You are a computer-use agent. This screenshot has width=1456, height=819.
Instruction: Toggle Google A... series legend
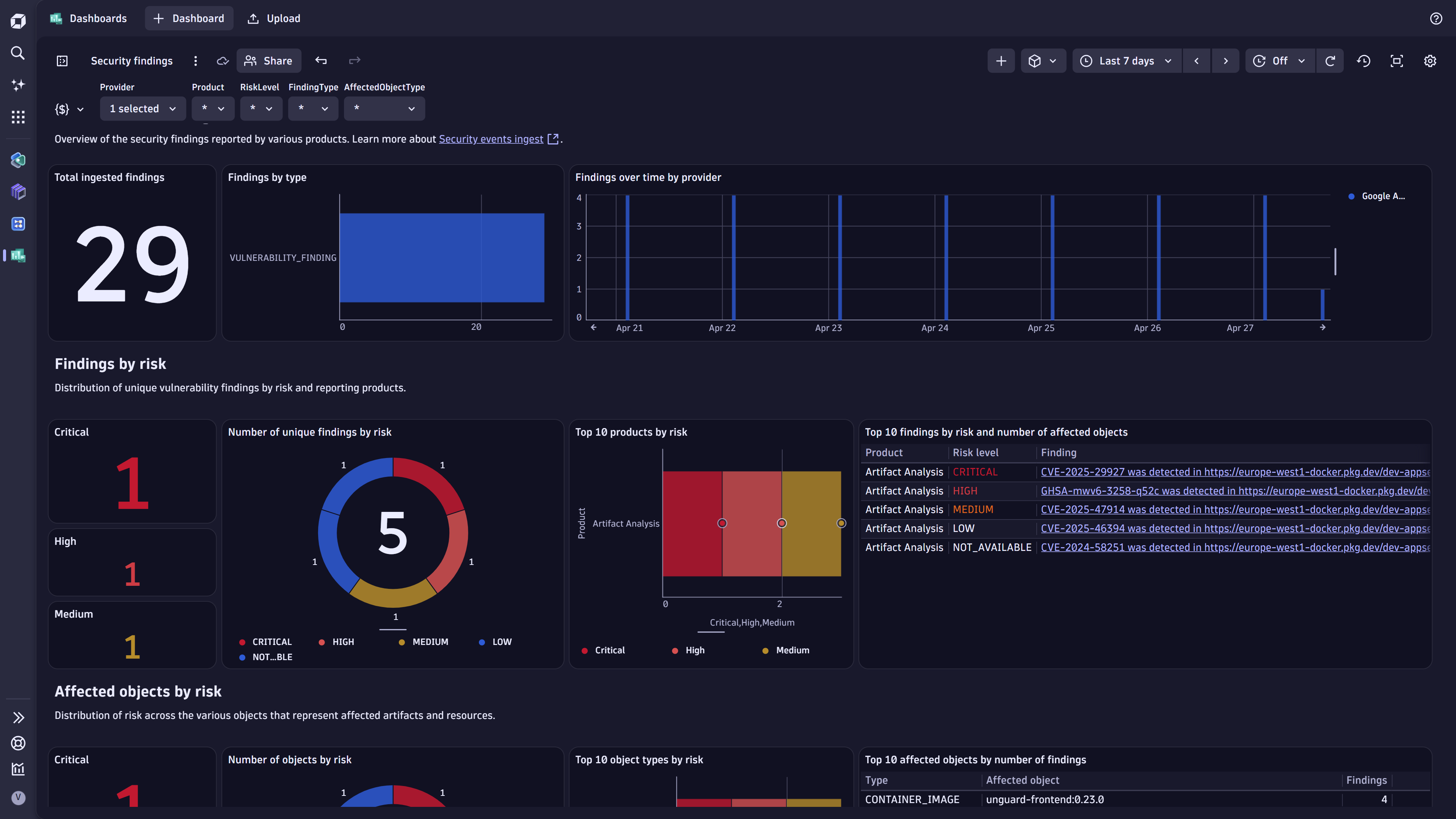pyautogui.click(x=1377, y=196)
